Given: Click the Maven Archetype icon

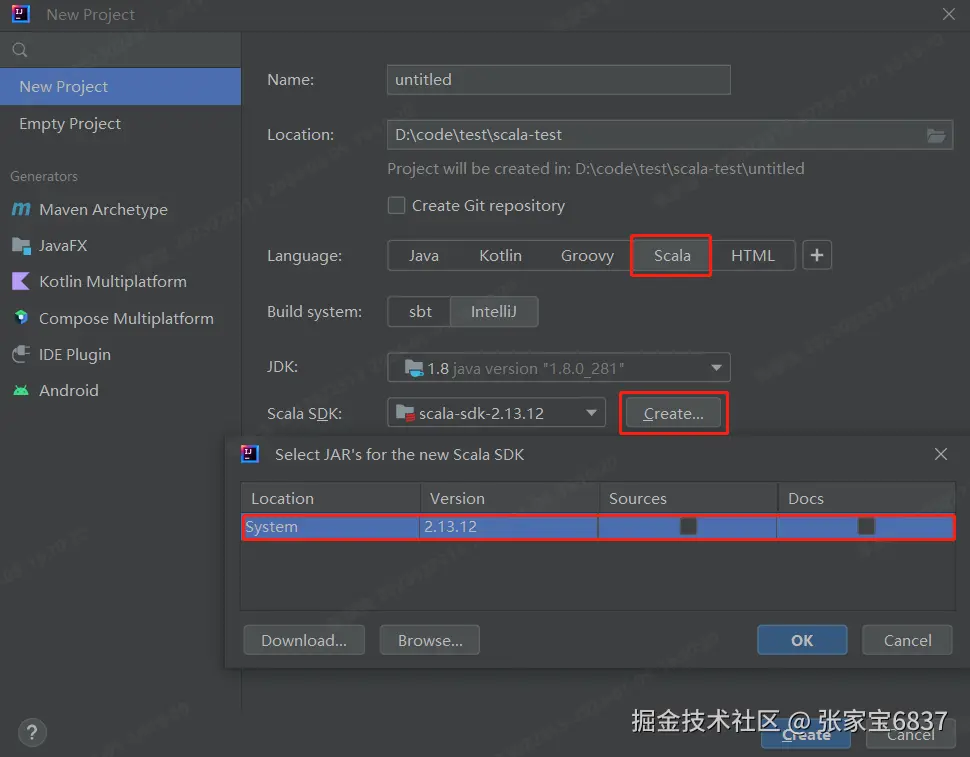Looking at the screenshot, I should 21,209.
